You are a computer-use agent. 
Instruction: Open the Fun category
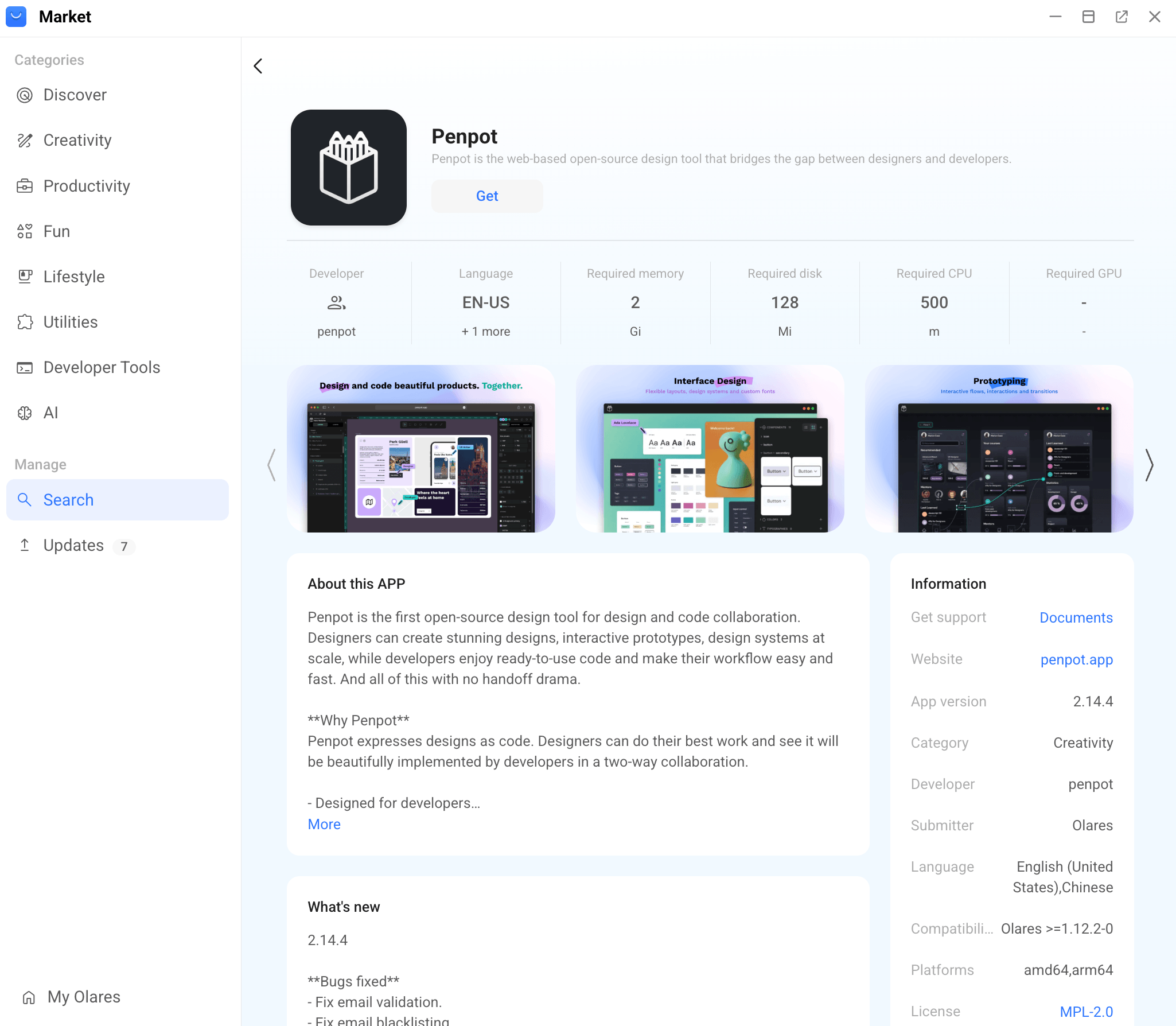[118, 231]
